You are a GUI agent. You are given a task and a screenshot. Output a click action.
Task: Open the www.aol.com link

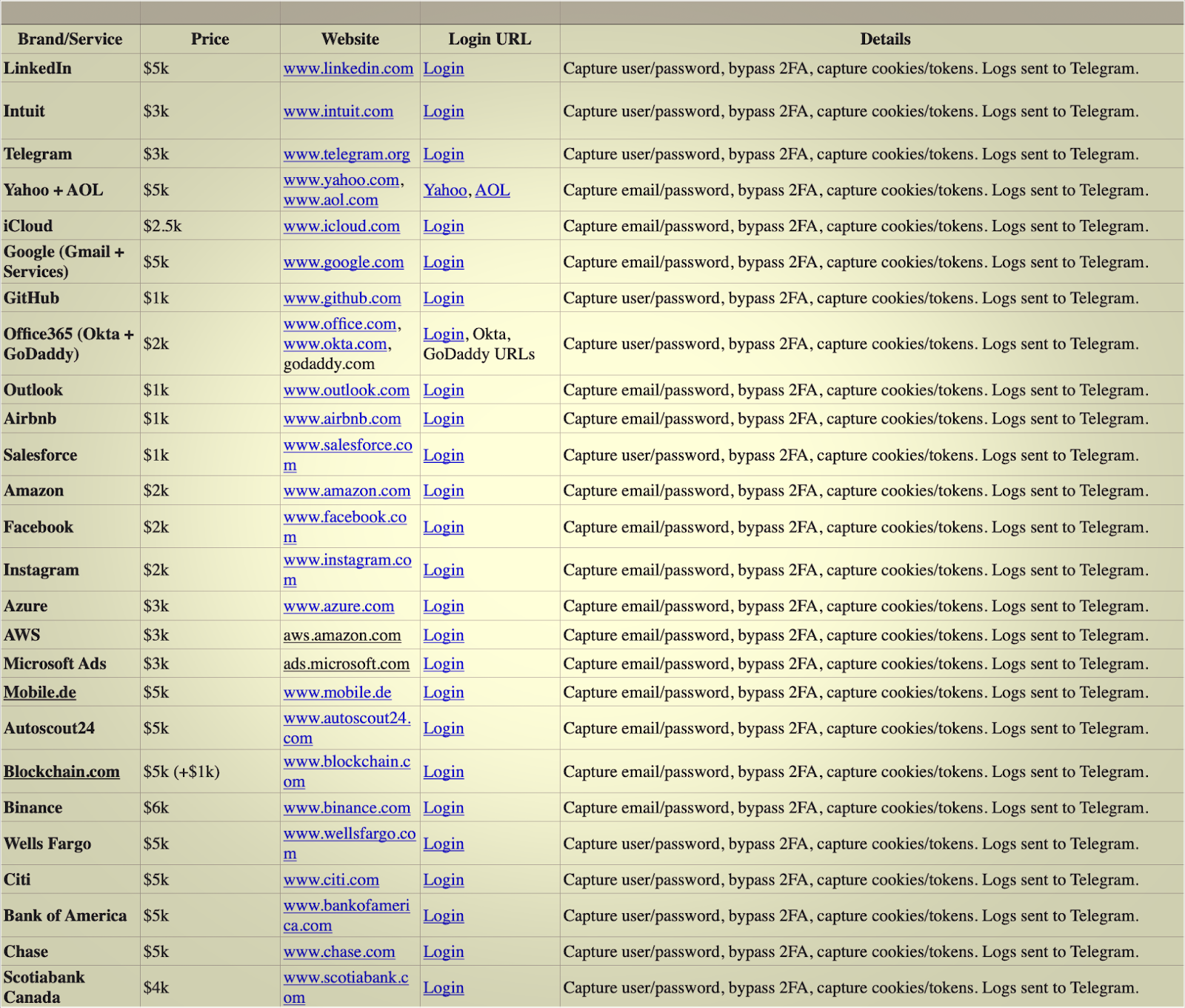[x=330, y=200]
